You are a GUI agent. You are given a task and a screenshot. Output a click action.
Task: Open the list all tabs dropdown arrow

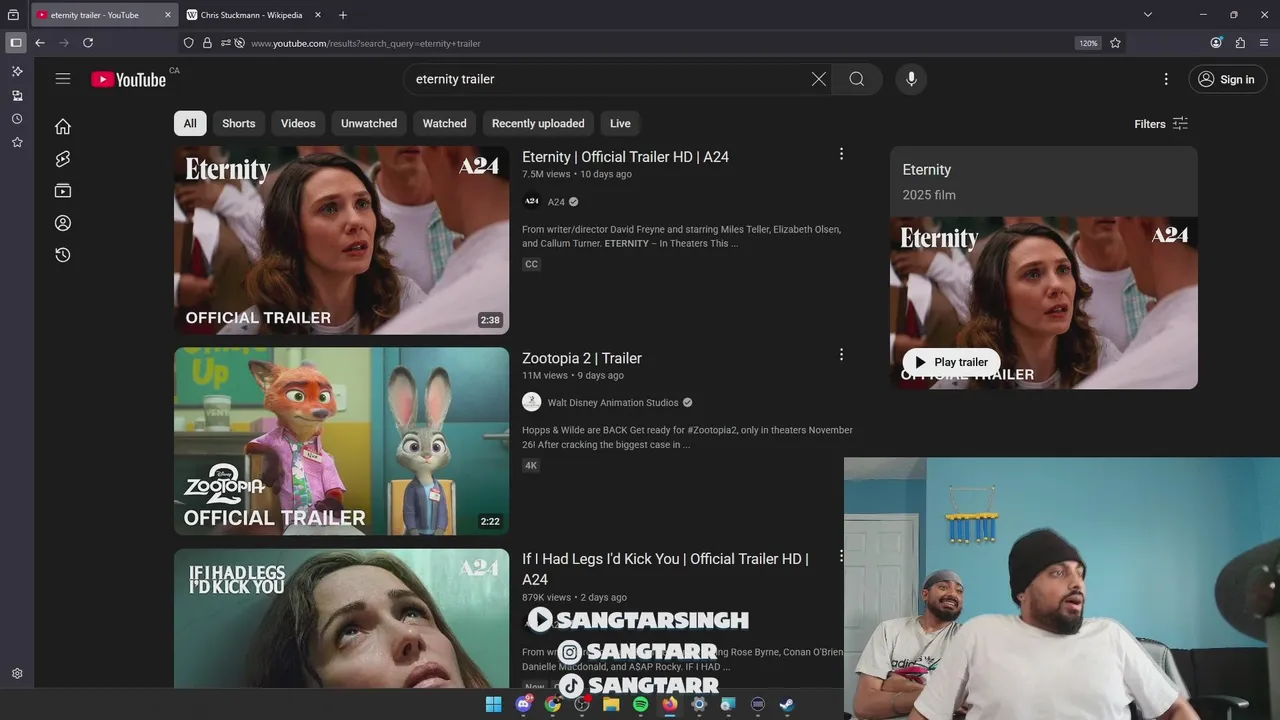[1148, 15]
